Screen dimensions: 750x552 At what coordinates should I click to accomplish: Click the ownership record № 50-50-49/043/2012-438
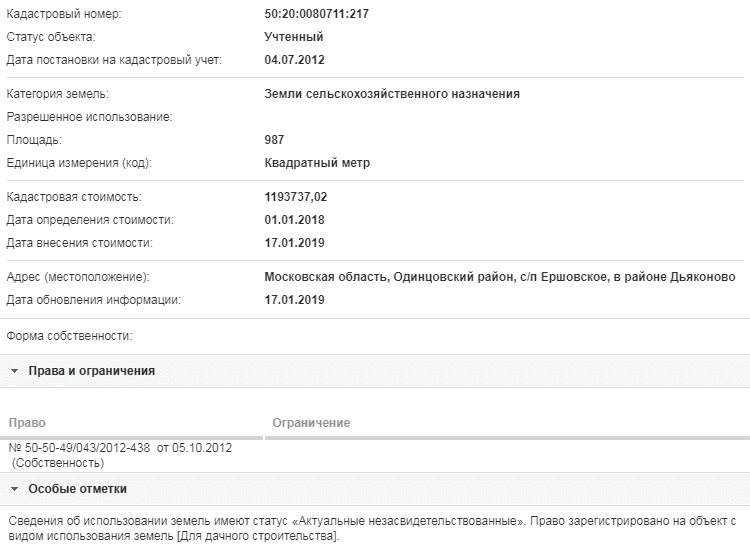(79, 448)
